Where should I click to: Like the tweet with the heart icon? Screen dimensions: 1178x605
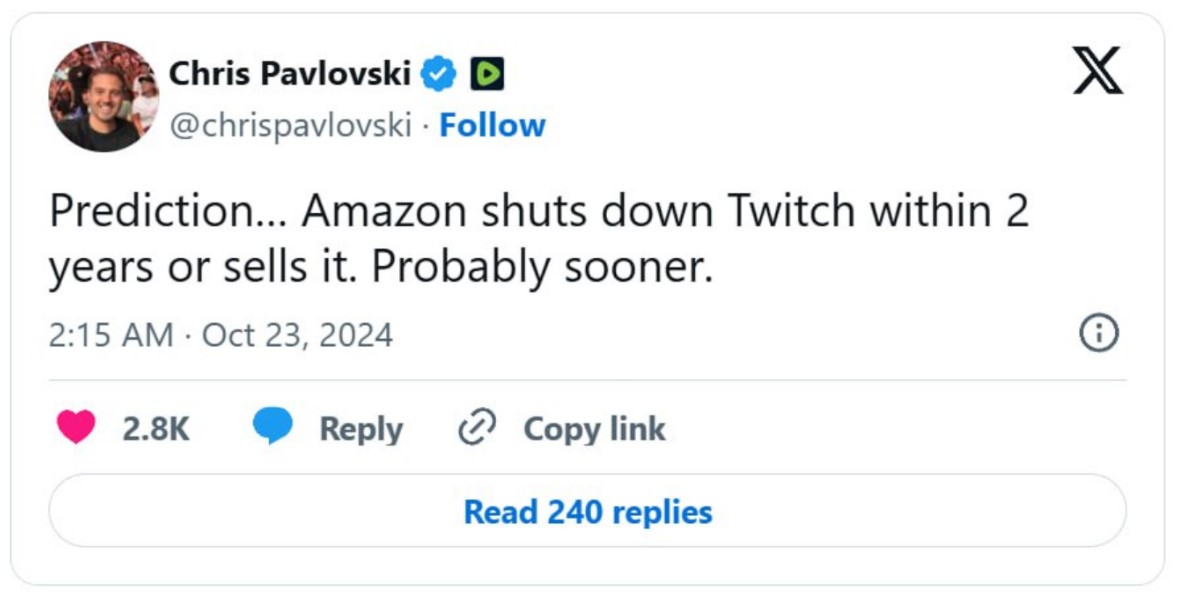[x=75, y=428]
